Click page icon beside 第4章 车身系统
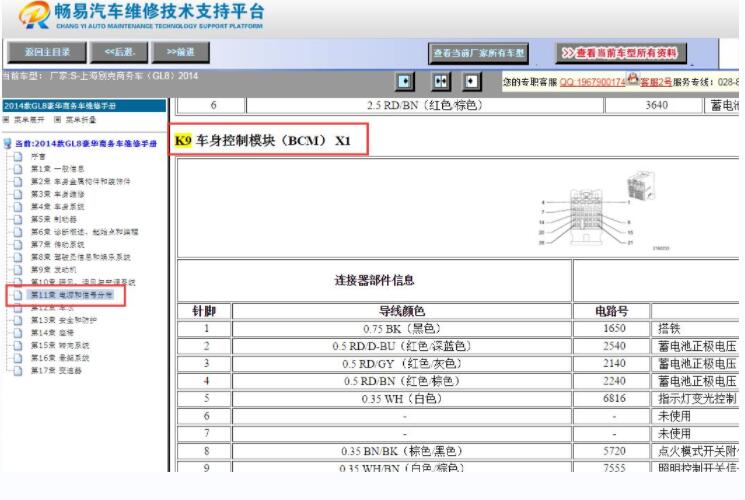745x500 pixels. 18,207
